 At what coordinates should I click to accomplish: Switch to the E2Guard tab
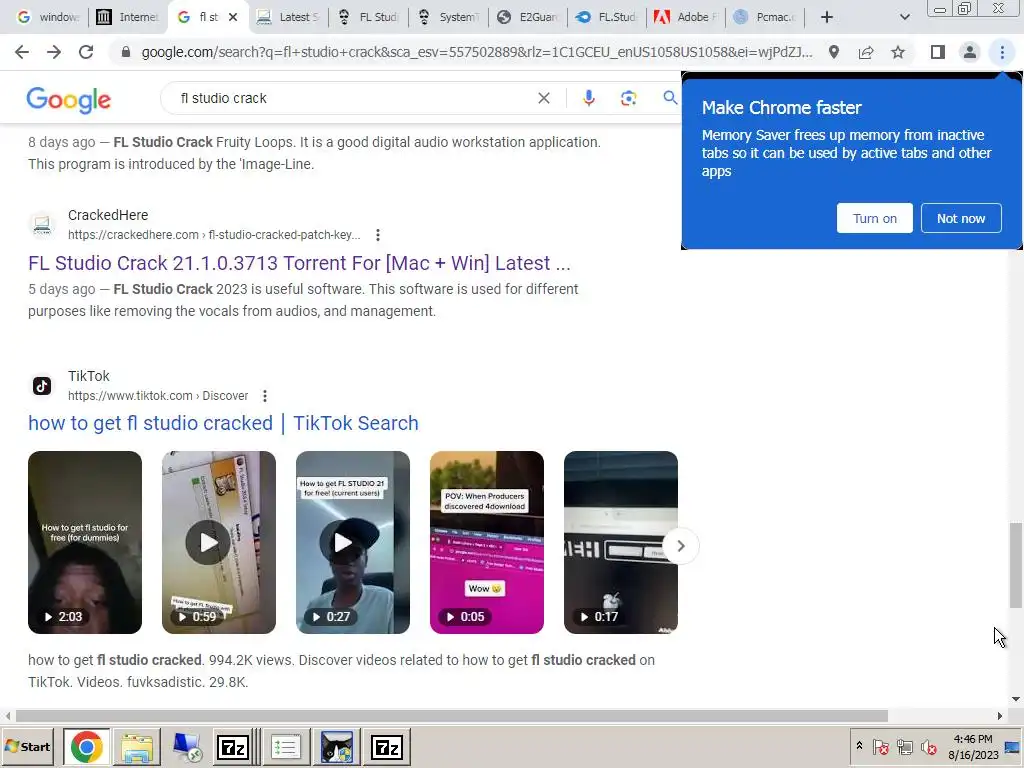[528, 17]
